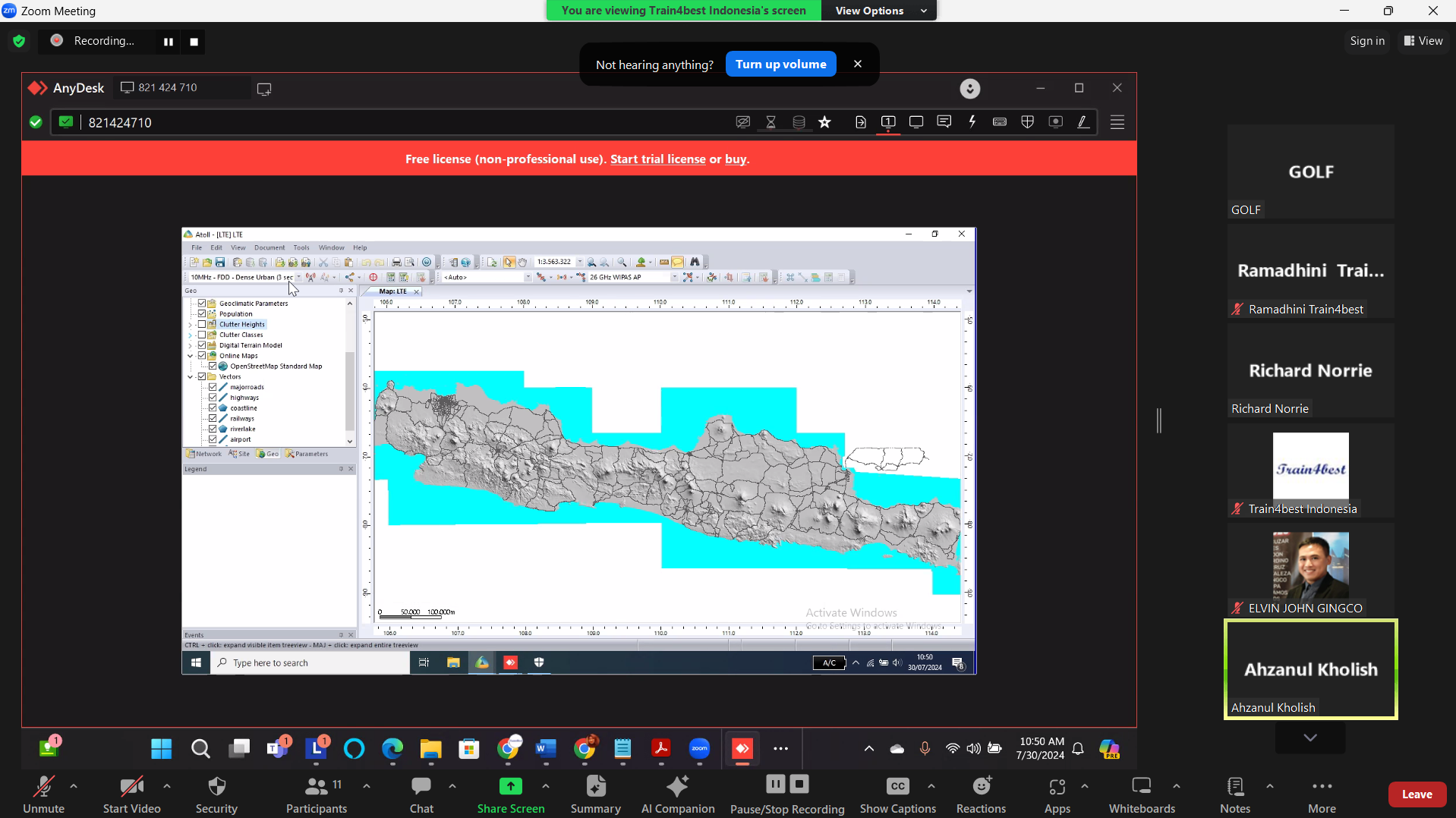Click the Turn up volume button
The width and height of the screenshot is (1456, 818).
click(x=780, y=64)
